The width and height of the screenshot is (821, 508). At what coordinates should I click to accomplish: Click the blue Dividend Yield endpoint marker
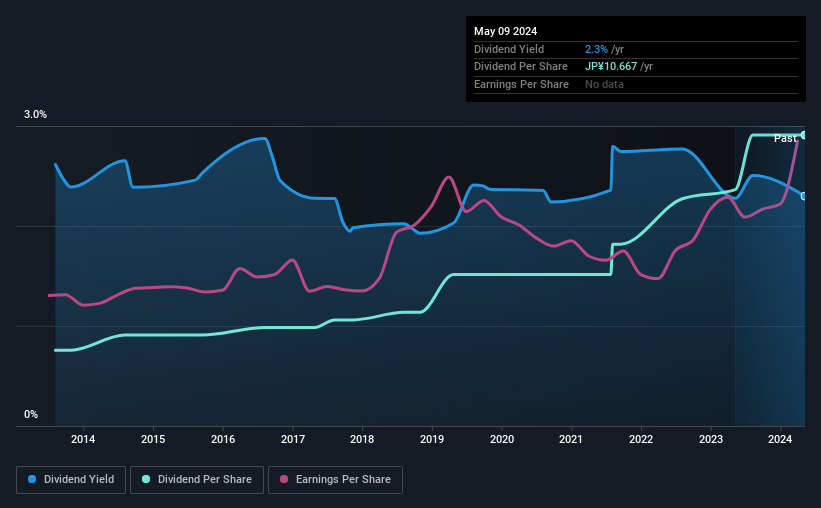(x=804, y=196)
